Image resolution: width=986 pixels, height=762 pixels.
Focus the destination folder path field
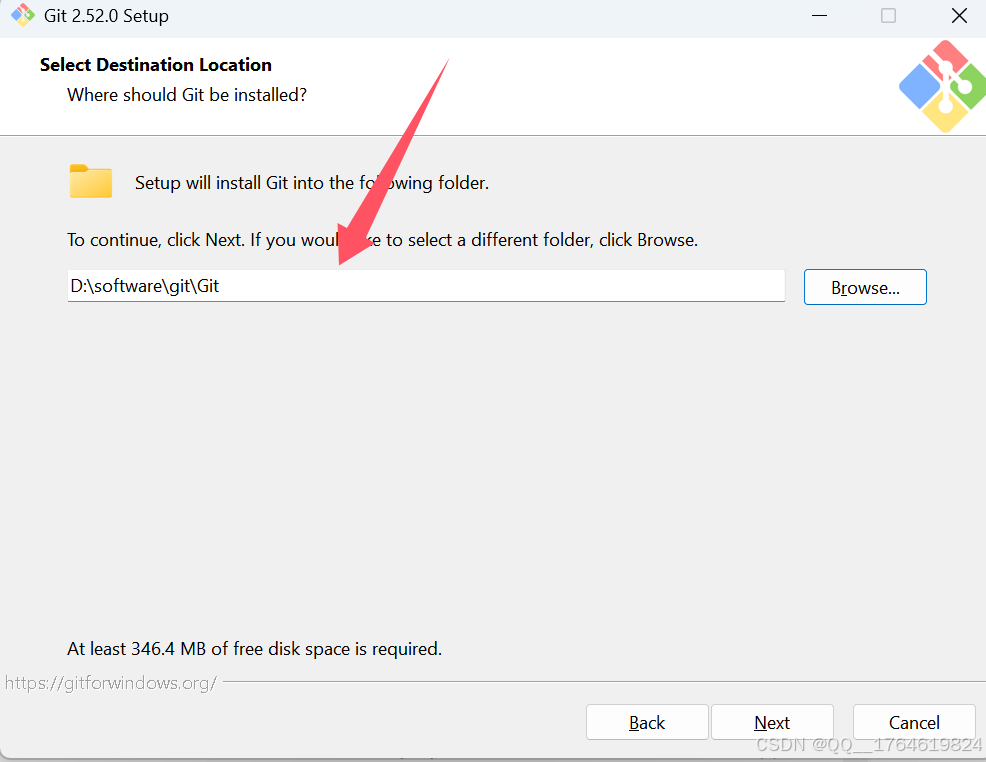click(426, 286)
